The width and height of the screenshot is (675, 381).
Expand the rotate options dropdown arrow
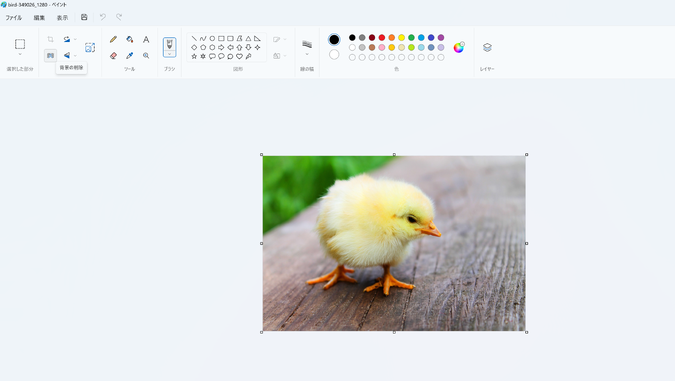pos(75,39)
